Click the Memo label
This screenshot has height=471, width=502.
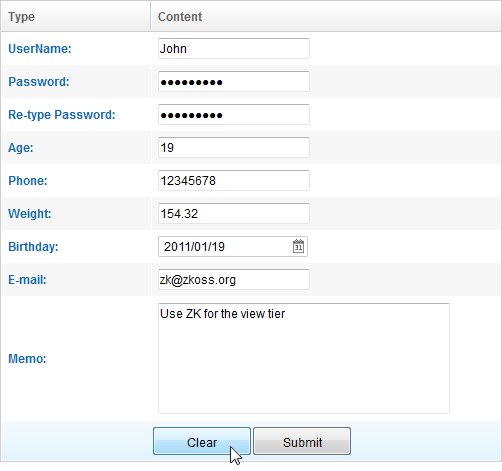[27, 359]
